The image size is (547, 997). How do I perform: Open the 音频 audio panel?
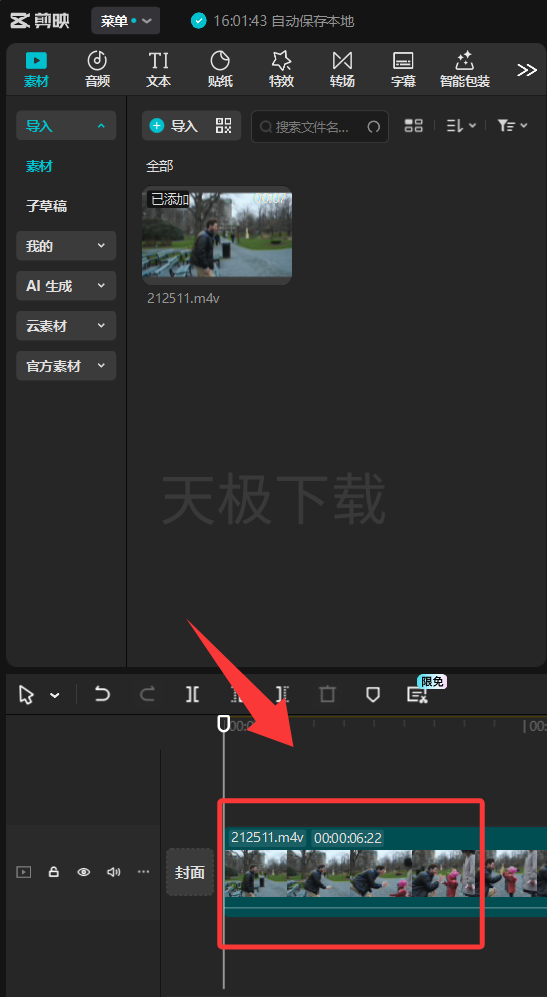pos(97,69)
